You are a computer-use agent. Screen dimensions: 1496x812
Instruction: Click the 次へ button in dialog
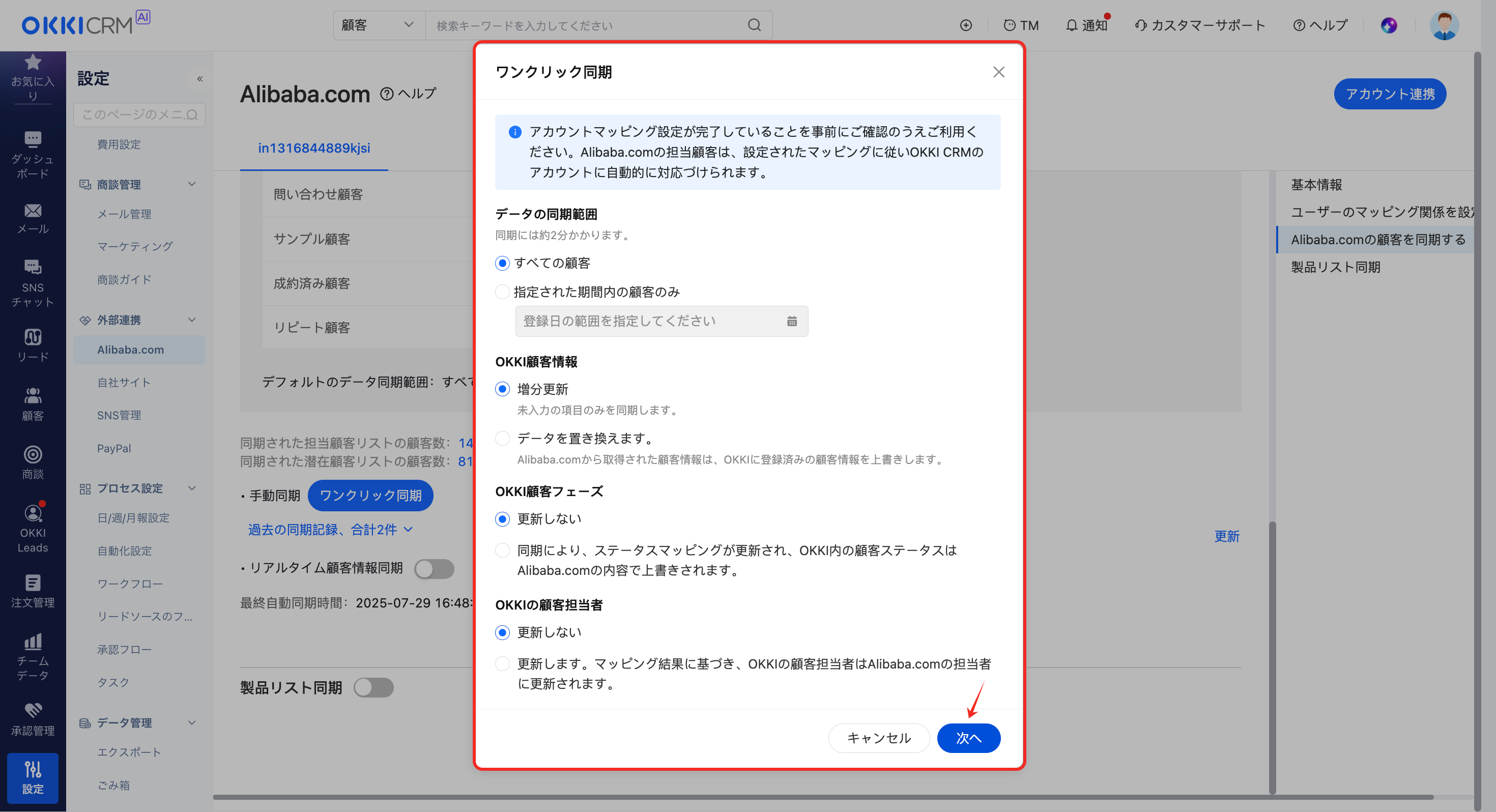[x=969, y=738]
